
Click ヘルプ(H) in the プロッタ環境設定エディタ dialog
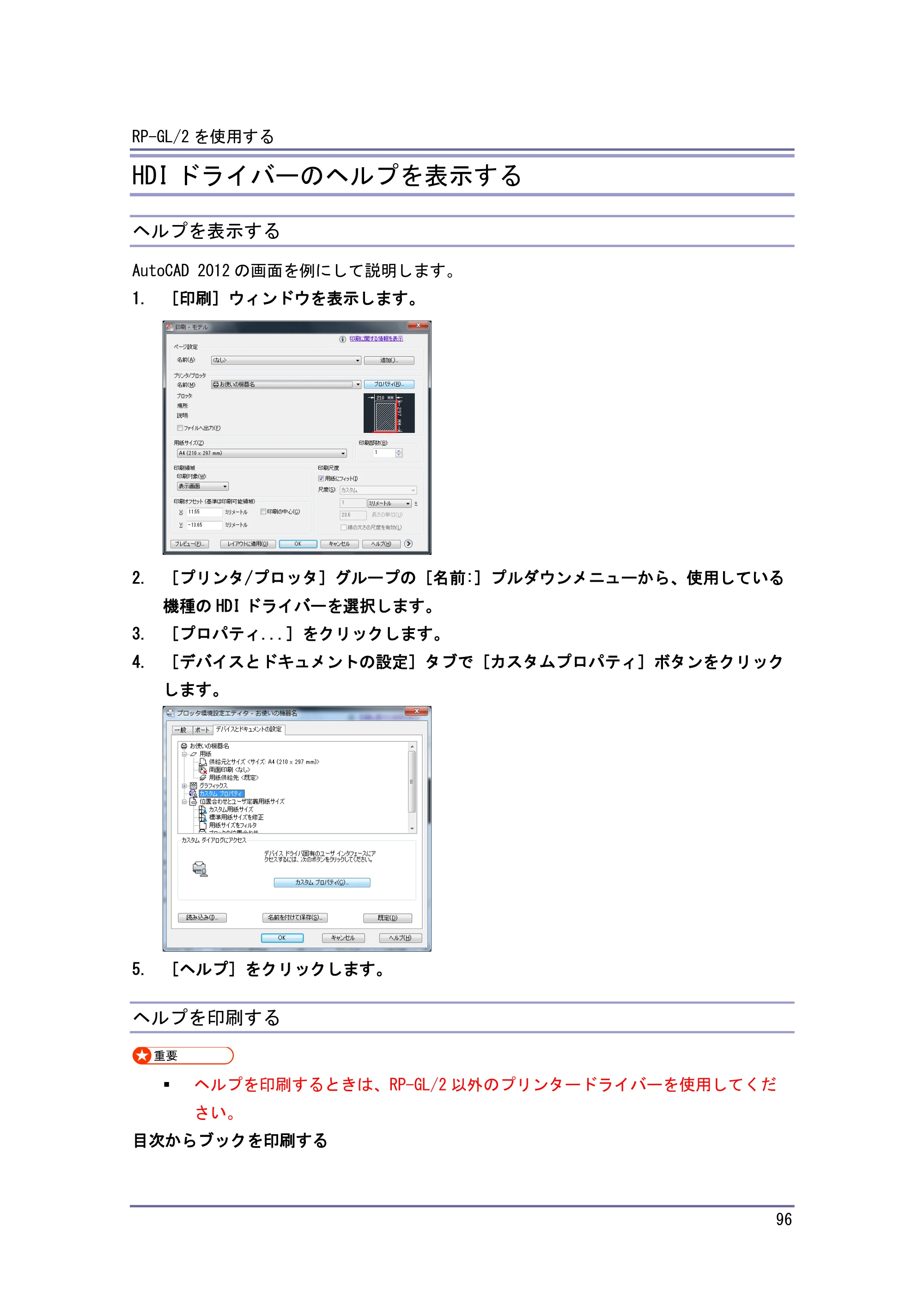400,938
